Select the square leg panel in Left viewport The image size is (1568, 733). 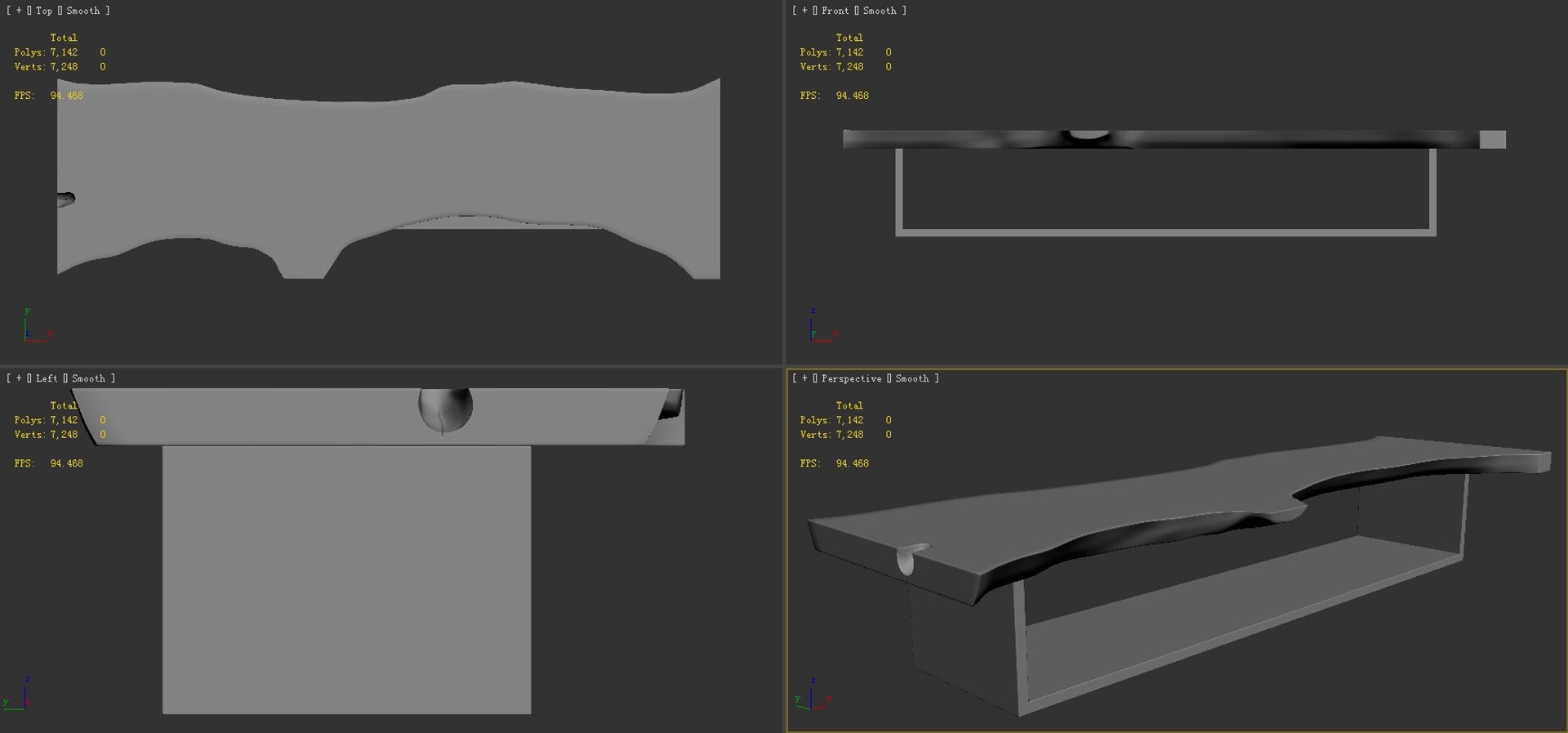pos(346,579)
